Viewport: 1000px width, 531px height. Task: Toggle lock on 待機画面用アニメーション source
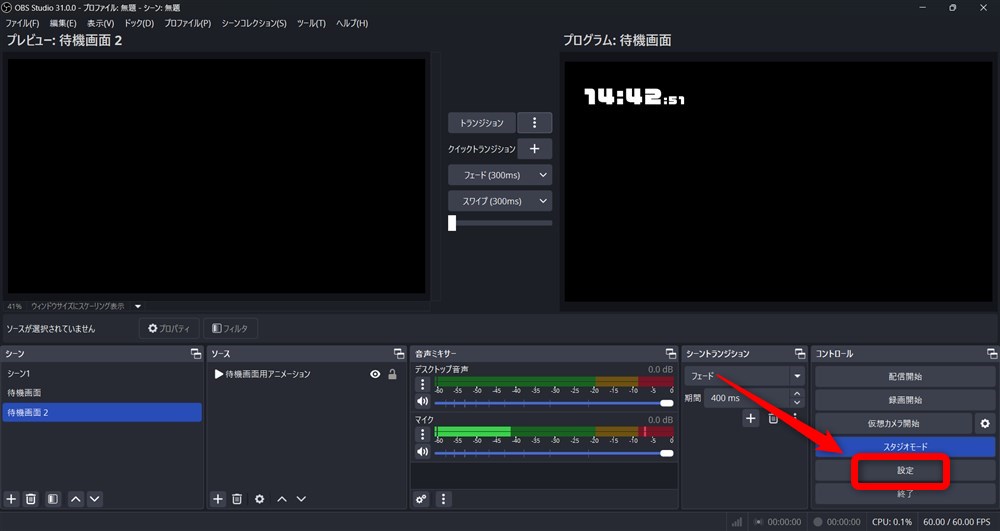coord(392,374)
